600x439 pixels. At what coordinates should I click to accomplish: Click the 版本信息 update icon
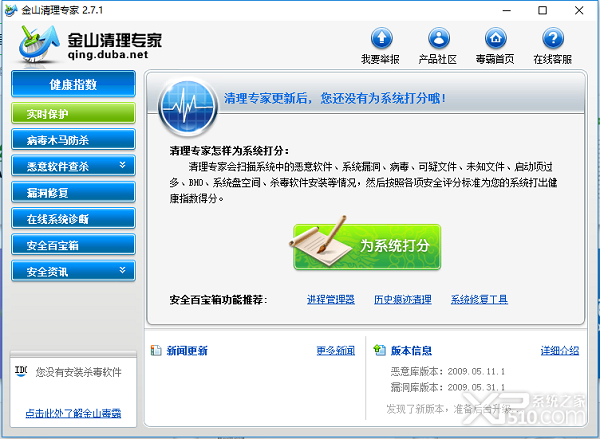point(379,350)
